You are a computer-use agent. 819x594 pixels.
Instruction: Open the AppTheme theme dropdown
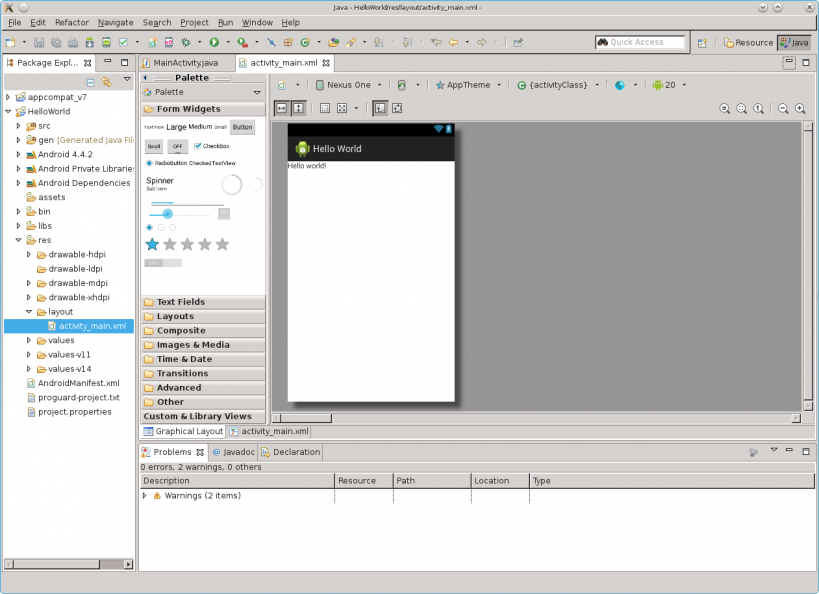pos(468,85)
